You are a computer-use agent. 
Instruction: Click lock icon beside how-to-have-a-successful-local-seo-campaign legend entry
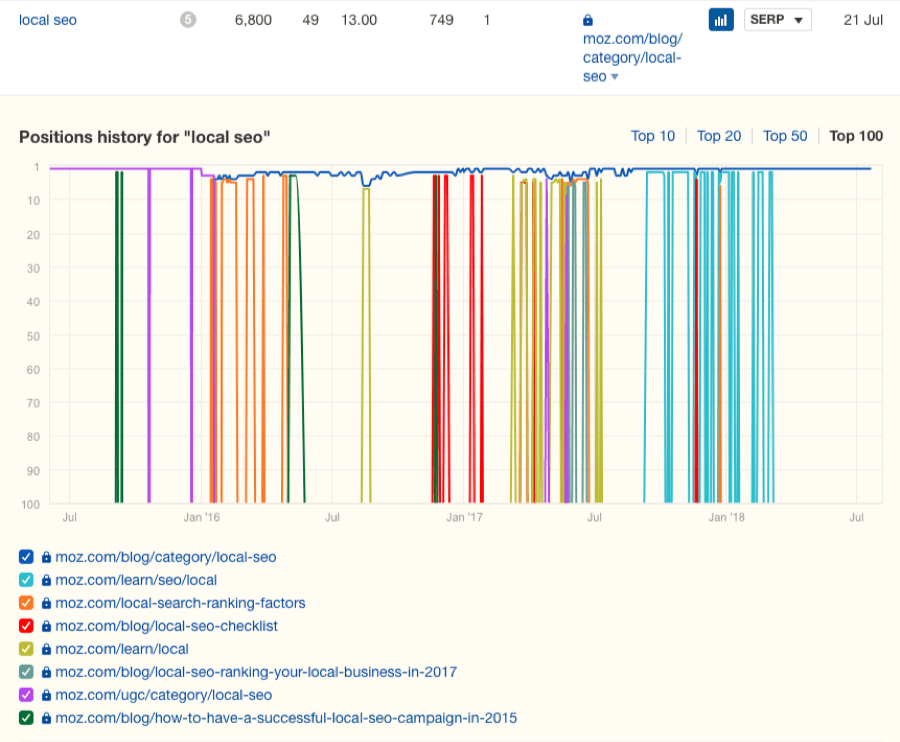pyautogui.click(x=46, y=718)
